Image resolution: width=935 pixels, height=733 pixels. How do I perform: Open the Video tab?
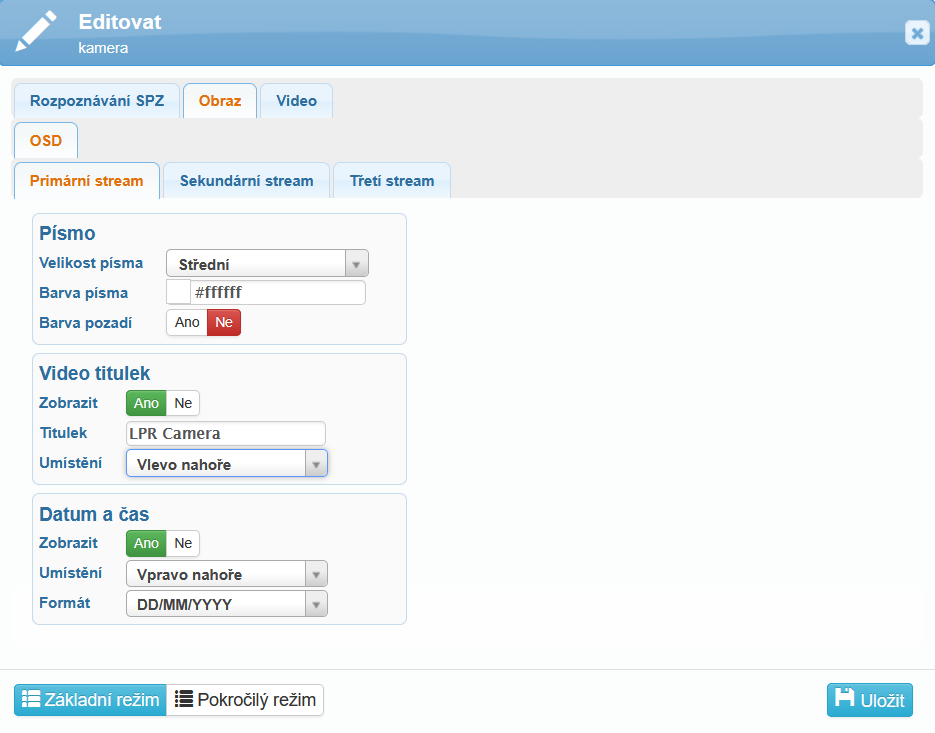tap(296, 101)
